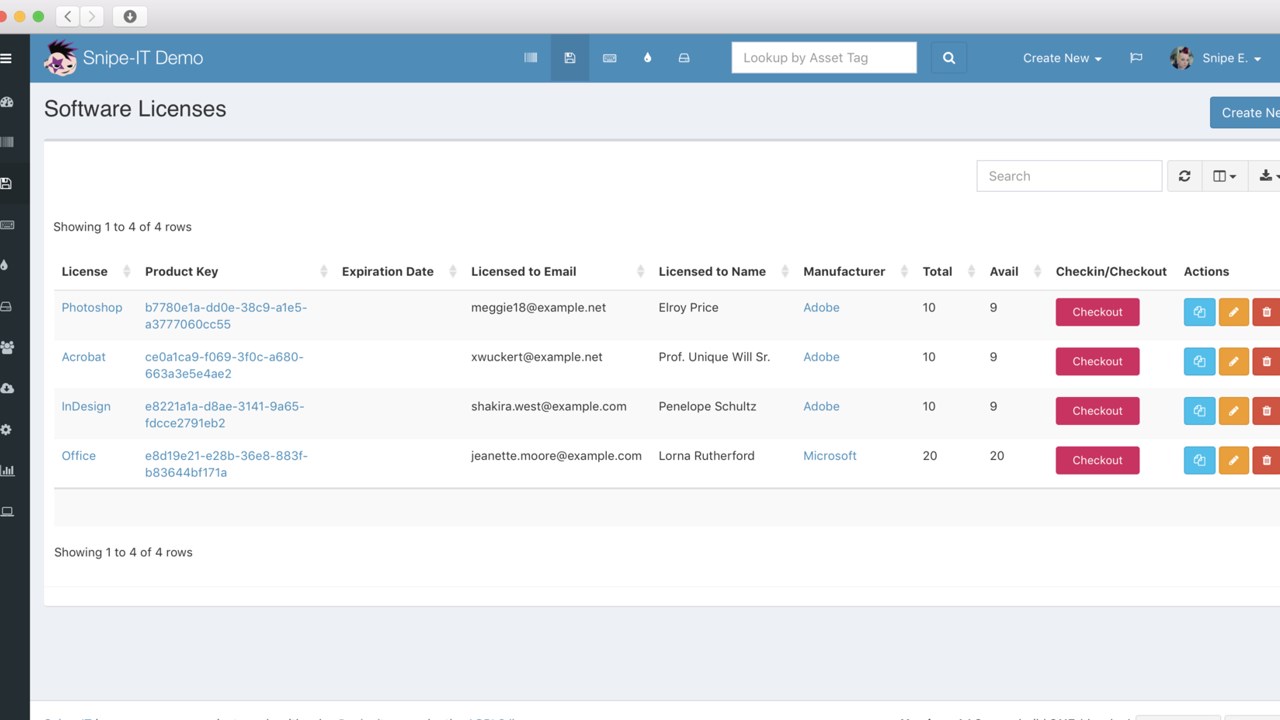1280x720 pixels.
Task: Click the Snipe-IT Demo title
Action: pyautogui.click(x=143, y=58)
